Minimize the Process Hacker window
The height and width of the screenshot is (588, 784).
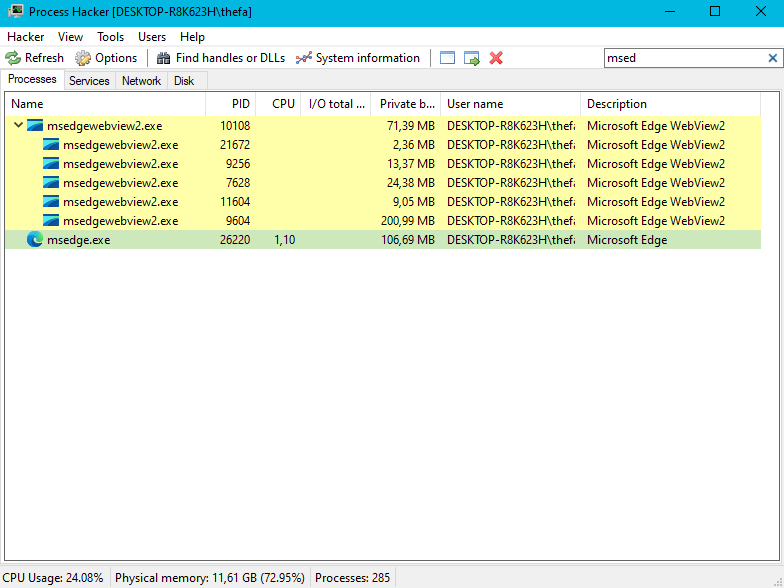(670, 11)
